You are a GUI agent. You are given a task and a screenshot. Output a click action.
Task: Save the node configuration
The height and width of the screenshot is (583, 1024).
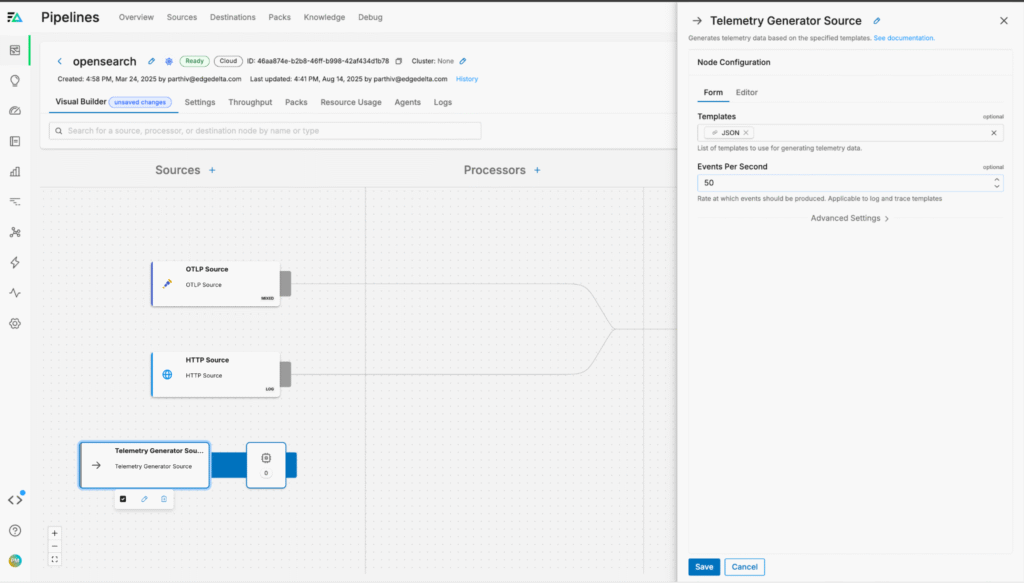(x=704, y=567)
